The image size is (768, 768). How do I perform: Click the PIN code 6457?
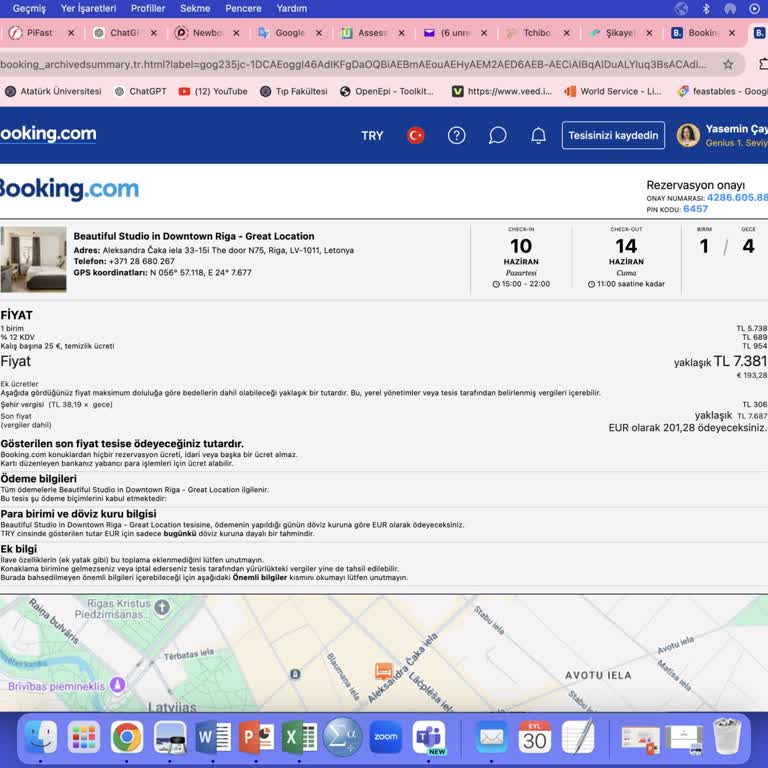(696, 209)
